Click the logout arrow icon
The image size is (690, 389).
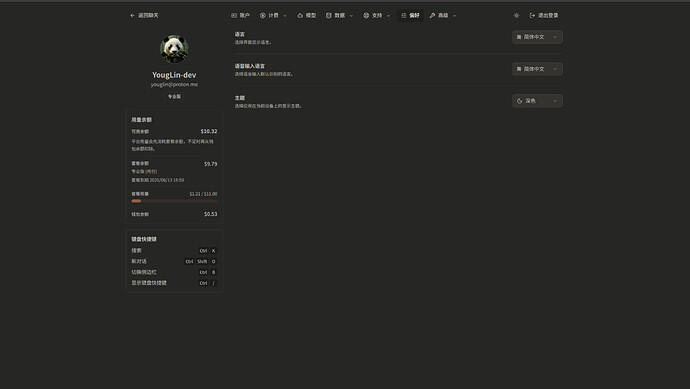pyautogui.click(x=532, y=15)
